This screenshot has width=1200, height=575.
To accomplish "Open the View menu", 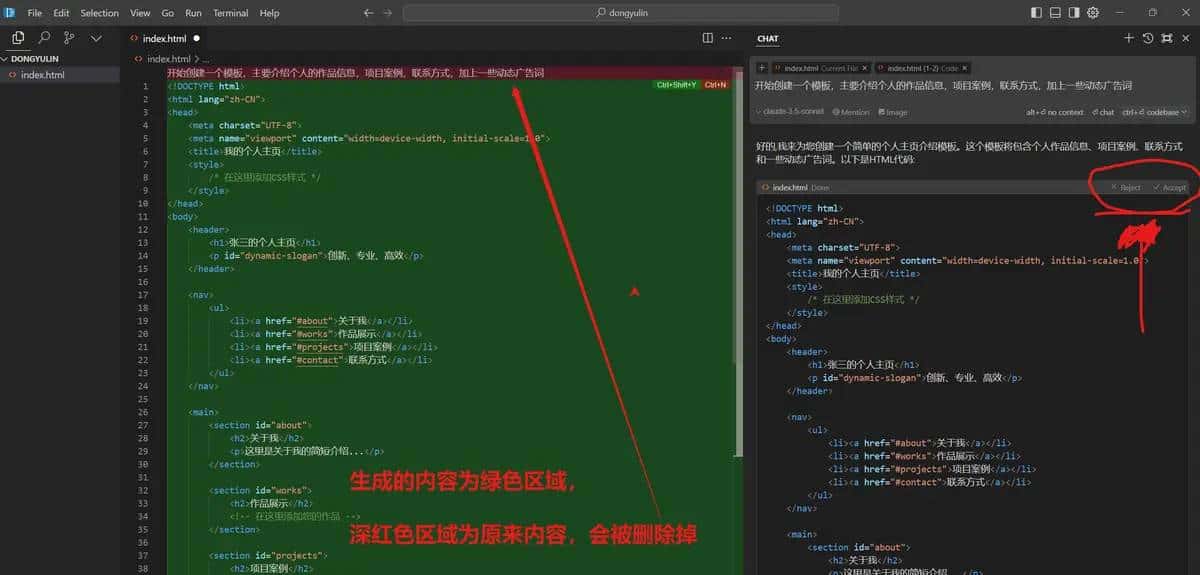I will pos(140,13).
